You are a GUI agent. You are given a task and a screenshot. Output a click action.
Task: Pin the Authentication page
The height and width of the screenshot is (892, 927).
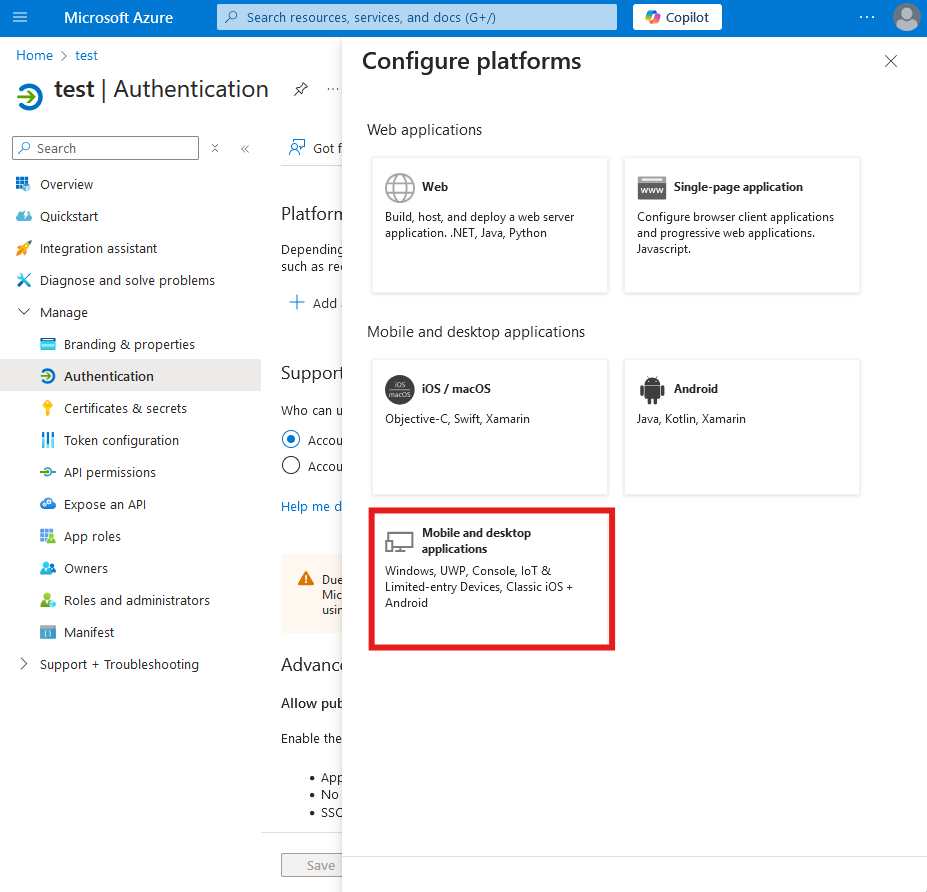[x=300, y=89]
